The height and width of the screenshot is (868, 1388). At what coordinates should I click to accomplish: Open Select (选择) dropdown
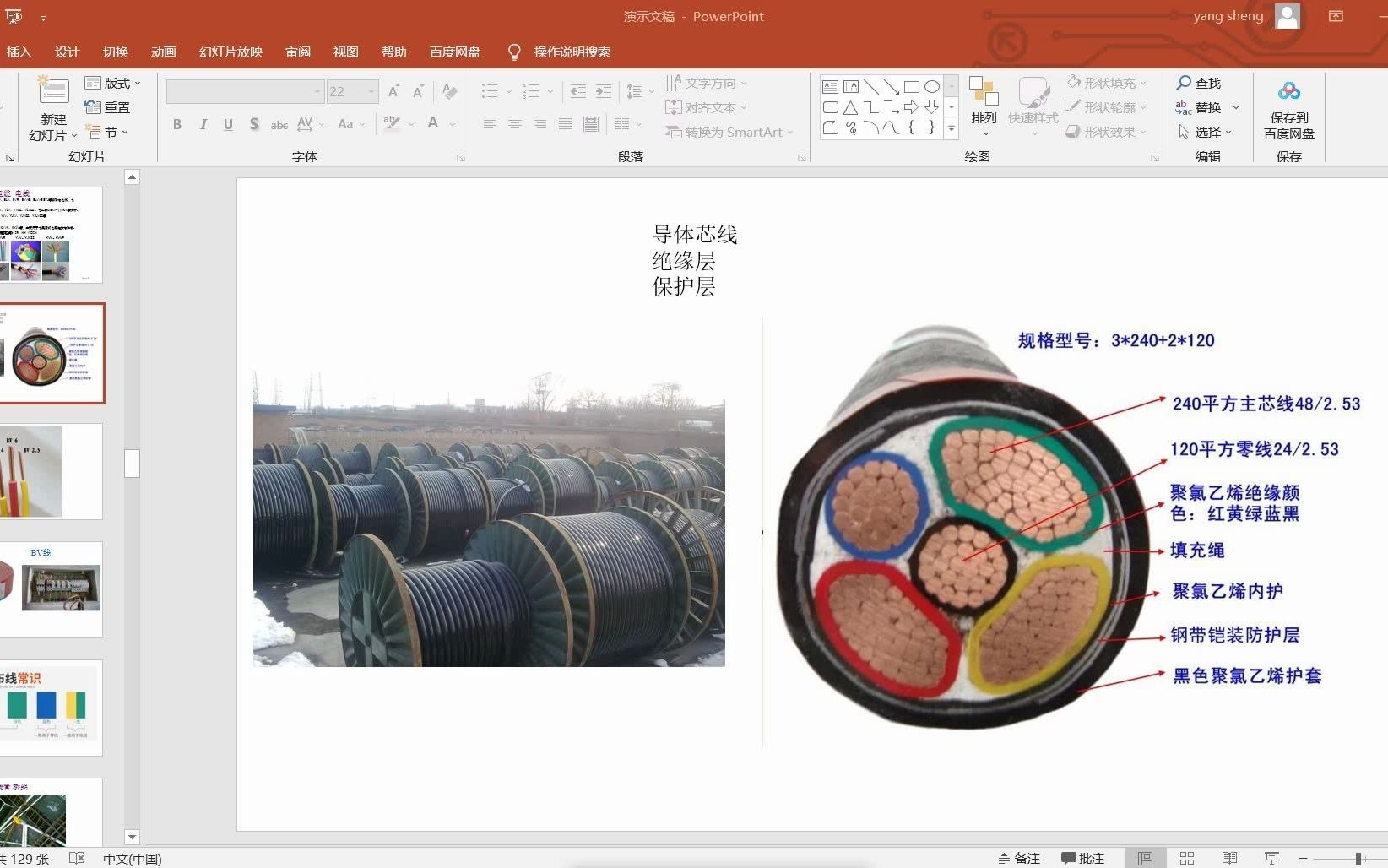click(1205, 132)
